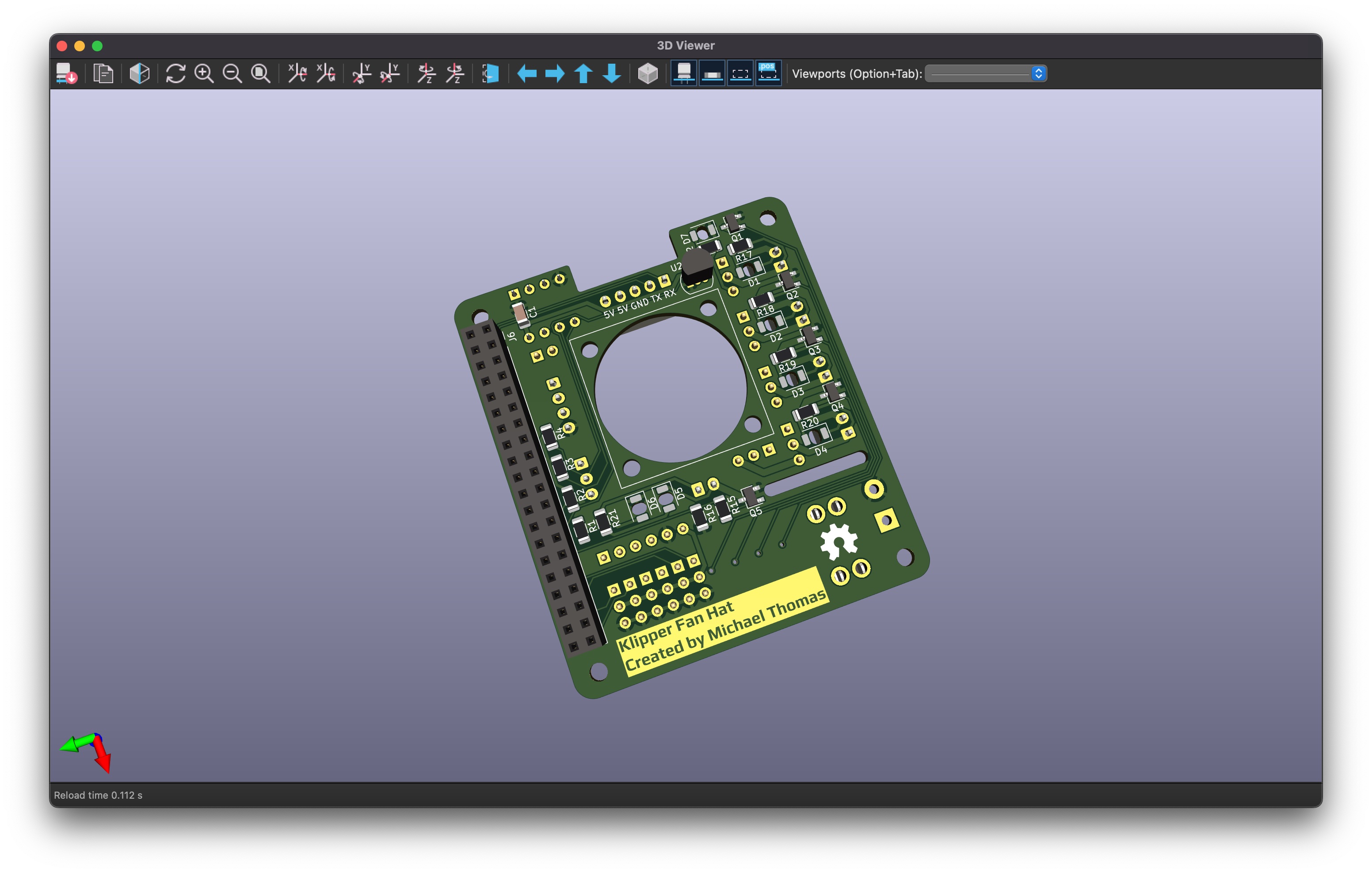Viewport: 1372px width, 873px height.
Task: Rotate Z counterclockwise
Action: click(x=455, y=73)
